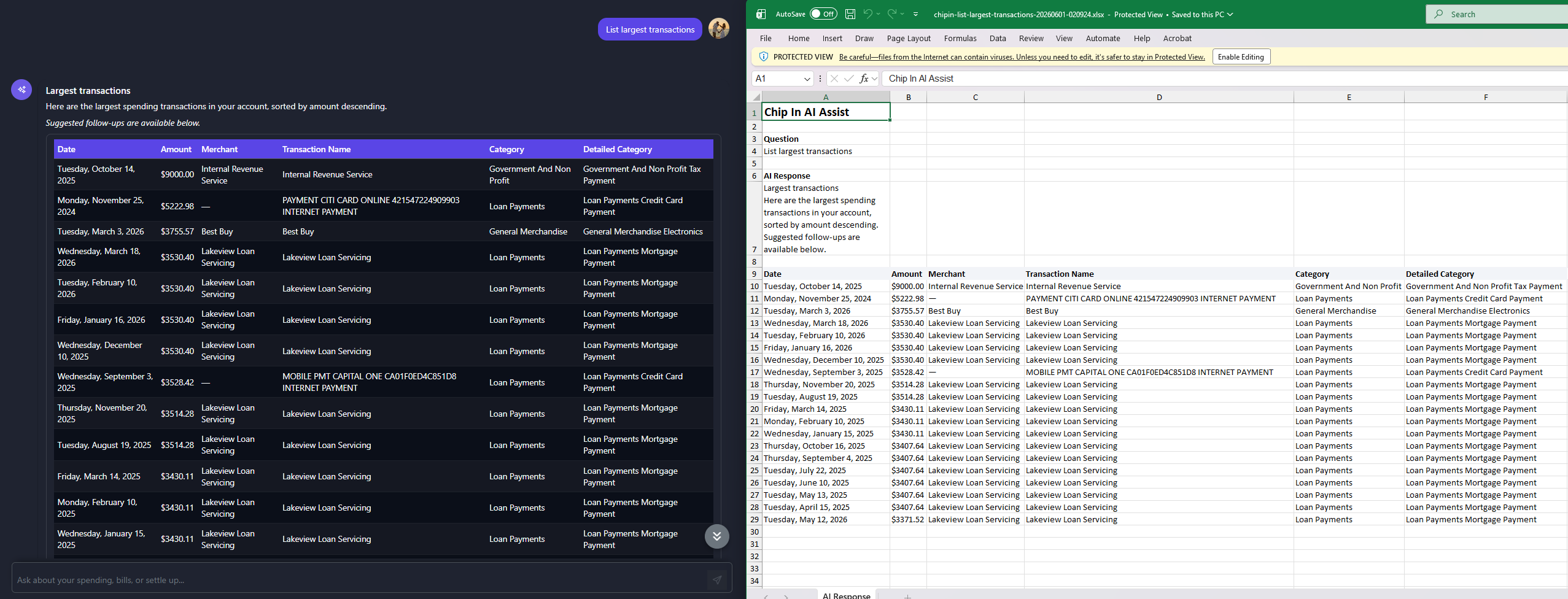Open the Redo history dropdown arrow

pos(902,14)
